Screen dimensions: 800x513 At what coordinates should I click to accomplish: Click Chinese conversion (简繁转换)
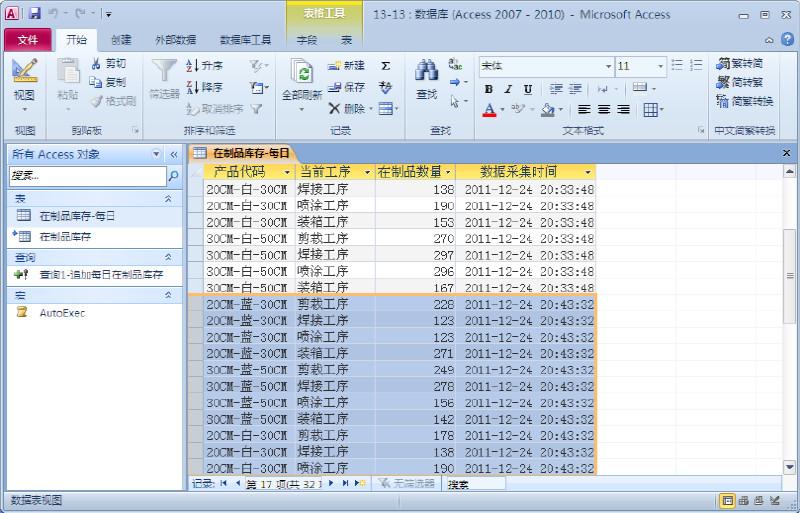point(745,101)
